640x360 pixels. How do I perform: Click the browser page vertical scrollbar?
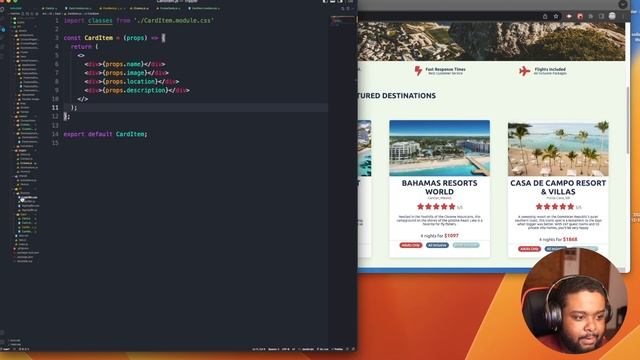pyautogui.click(x=627, y=120)
